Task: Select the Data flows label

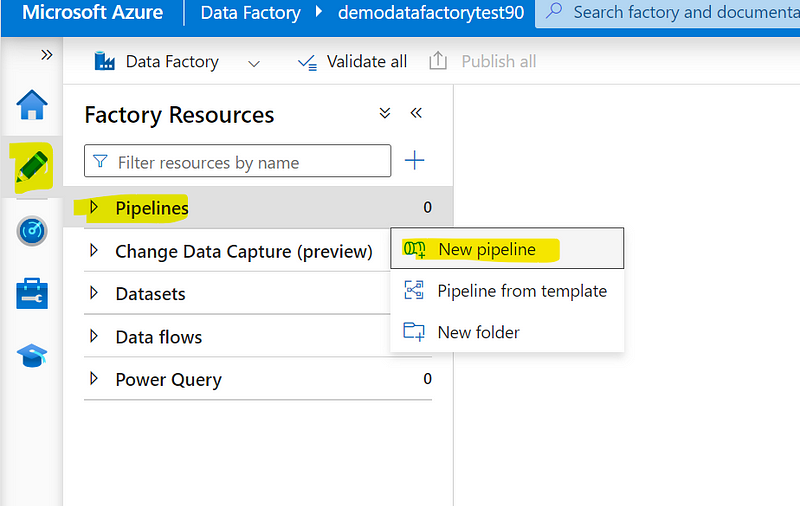Action: [159, 337]
